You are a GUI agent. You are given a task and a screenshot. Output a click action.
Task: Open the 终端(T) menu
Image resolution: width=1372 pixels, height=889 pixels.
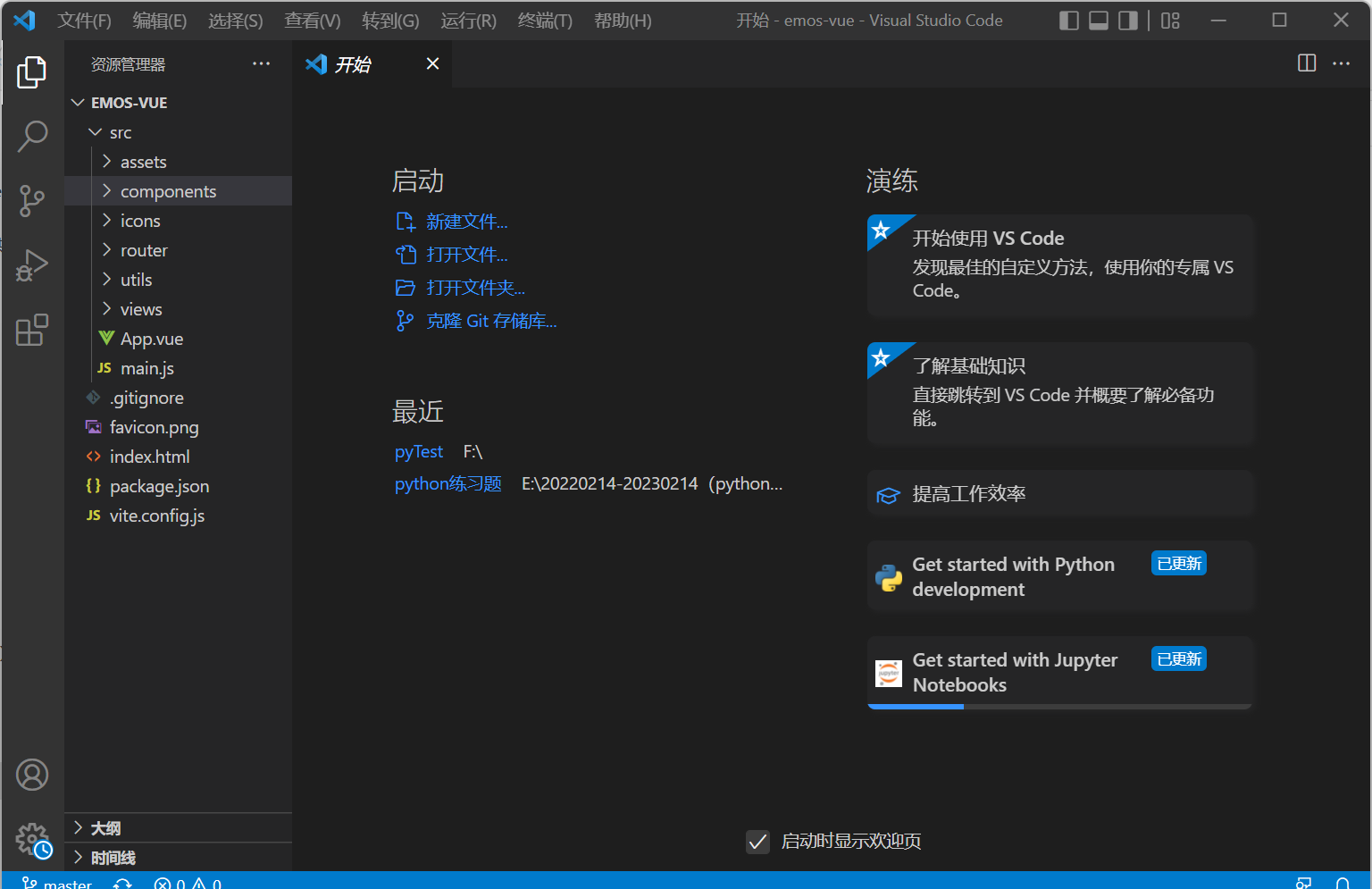tap(545, 21)
